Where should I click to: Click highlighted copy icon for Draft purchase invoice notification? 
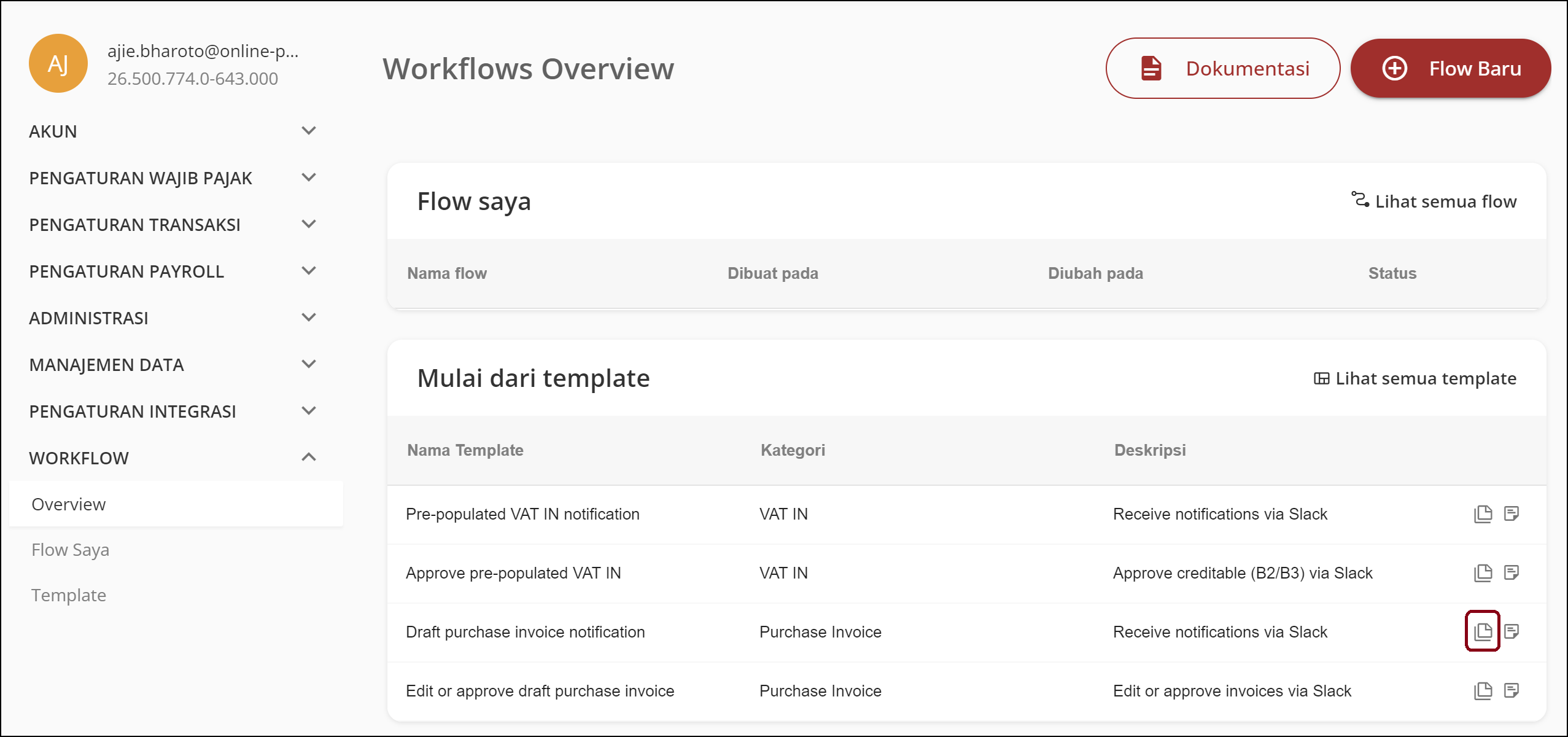(x=1483, y=631)
